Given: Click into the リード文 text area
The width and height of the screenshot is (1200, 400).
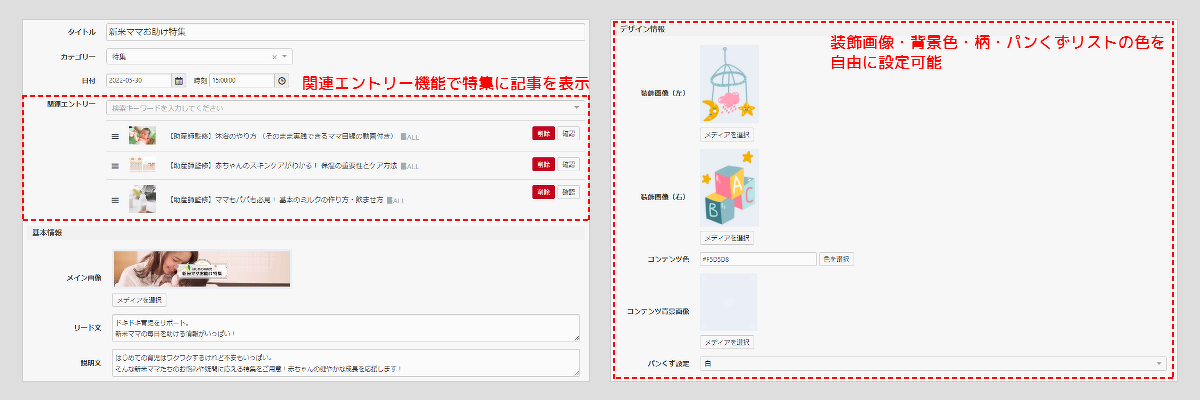Looking at the screenshot, I should (345, 328).
